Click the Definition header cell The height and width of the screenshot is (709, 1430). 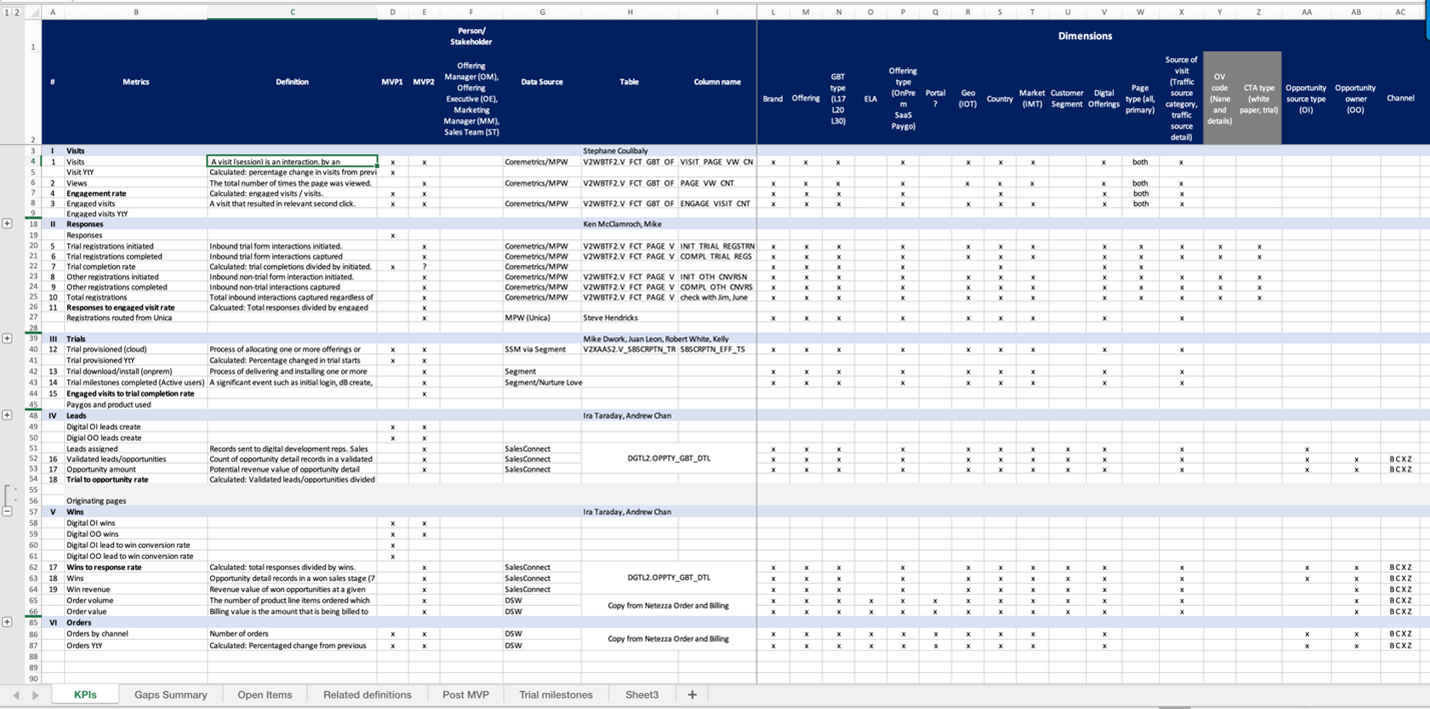(292, 82)
